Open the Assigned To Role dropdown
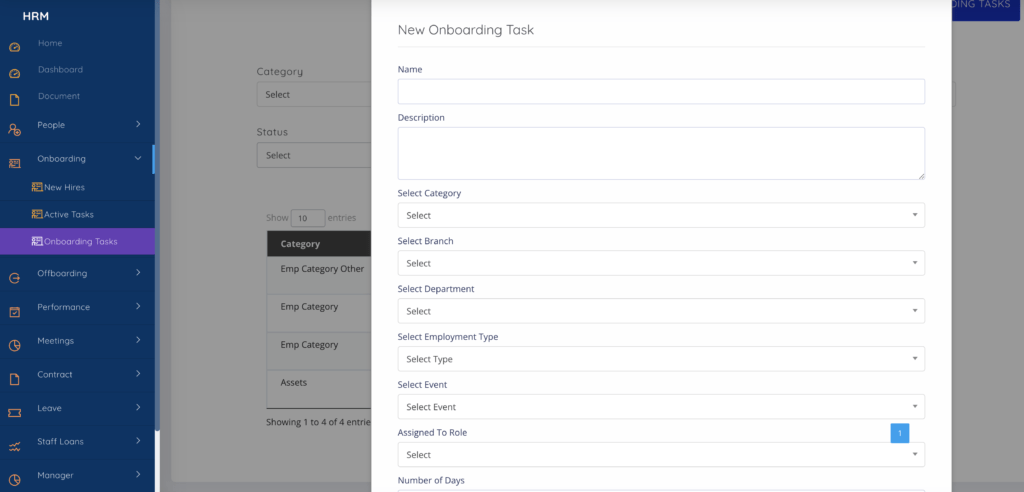This screenshot has width=1024, height=492. (x=661, y=455)
